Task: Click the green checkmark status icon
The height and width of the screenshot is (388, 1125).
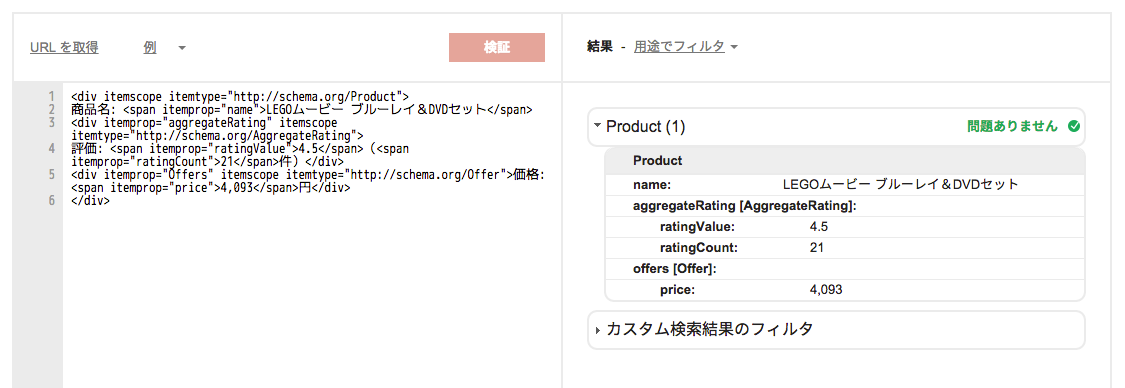Action: [1073, 127]
